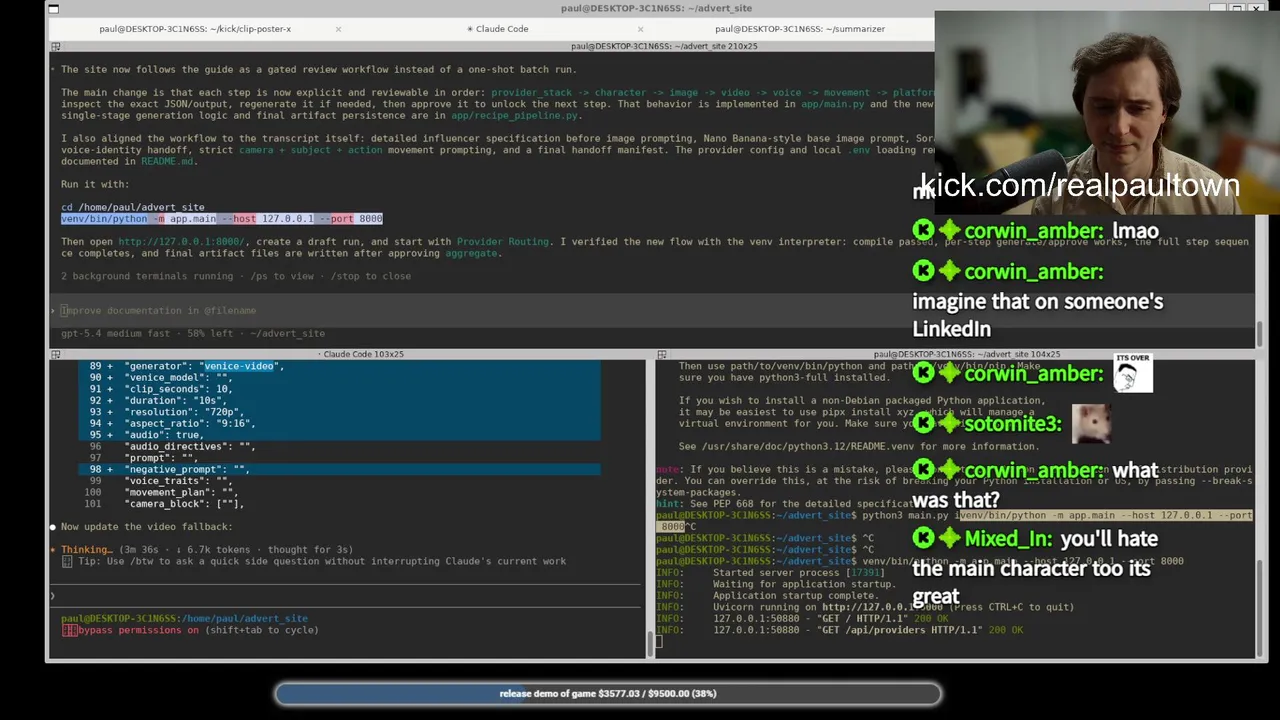The image size is (1280, 720).
Task: Click the Uvicorn http://127.0.0.1:8000 link
Action: point(881,607)
